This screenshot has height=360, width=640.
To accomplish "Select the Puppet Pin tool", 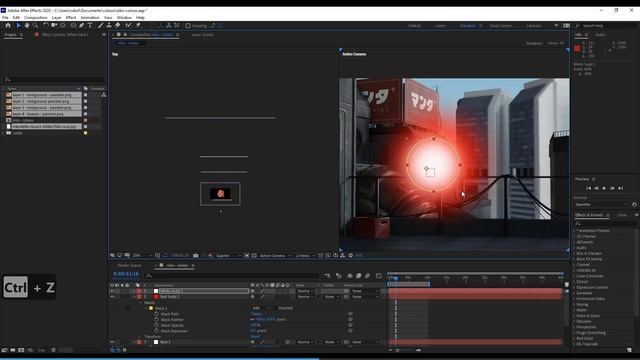I will (x=138, y=25).
